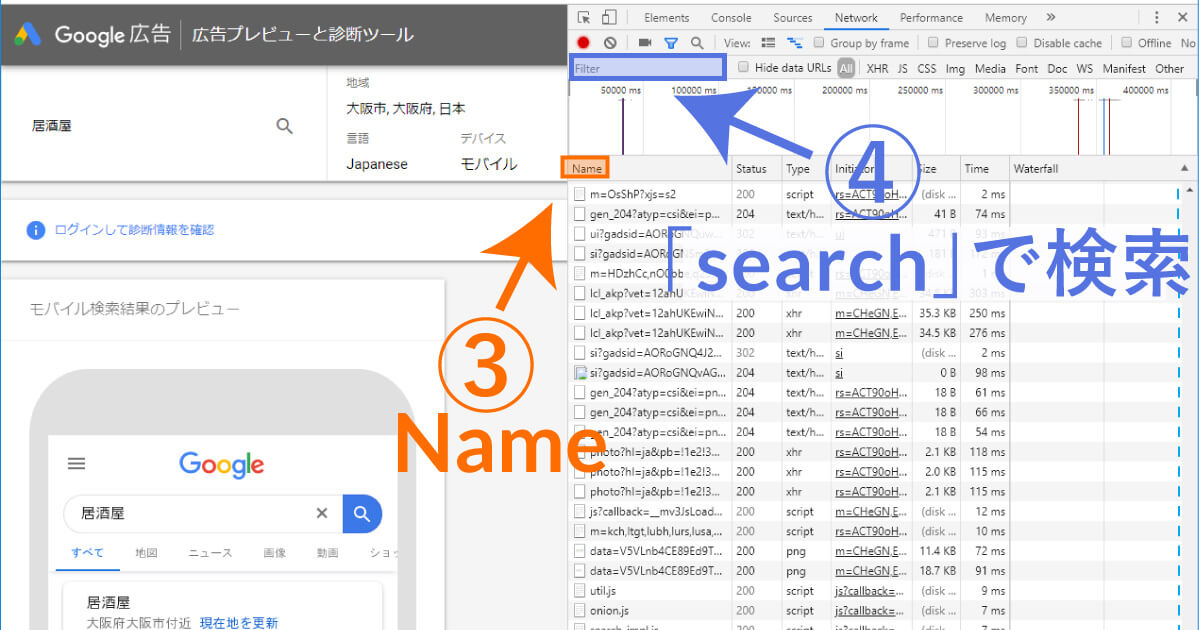Open network search magnifier icon in DevTools

click(x=697, y=43)
